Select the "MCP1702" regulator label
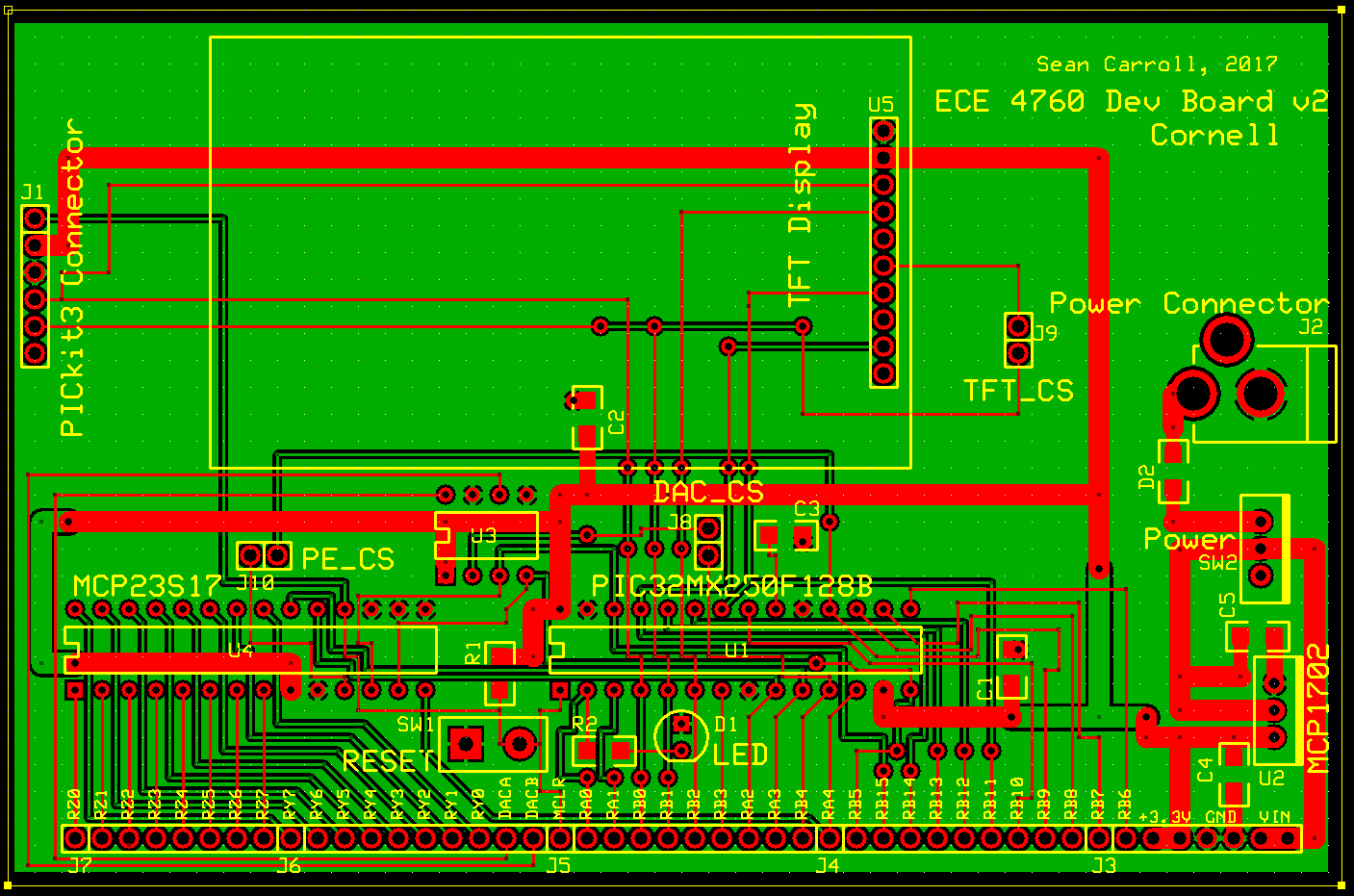The image size is (1354, 896). point(1317,707)
